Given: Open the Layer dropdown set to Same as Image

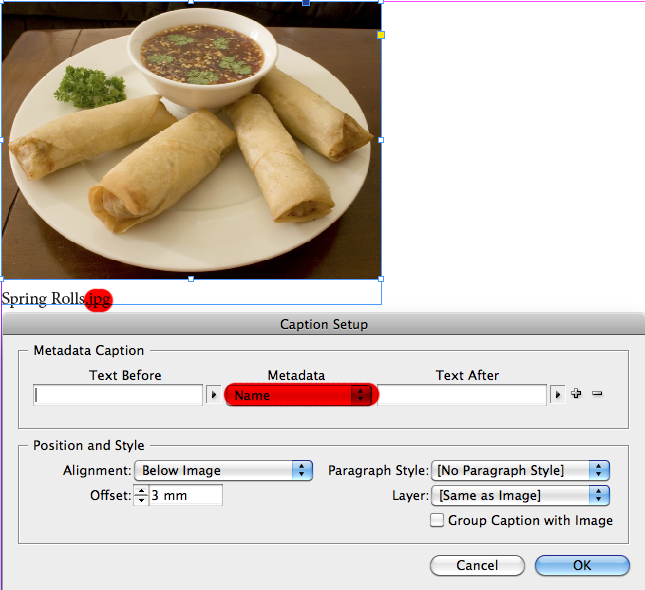Looking at the screenshot, I should coord(520,495).
